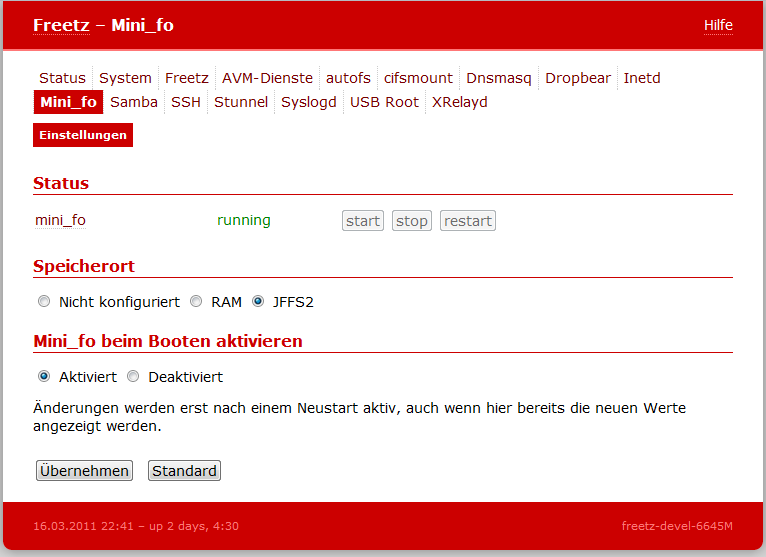Open the System tab
Viewport: 766px width, 557px height.
coord(125,78)
